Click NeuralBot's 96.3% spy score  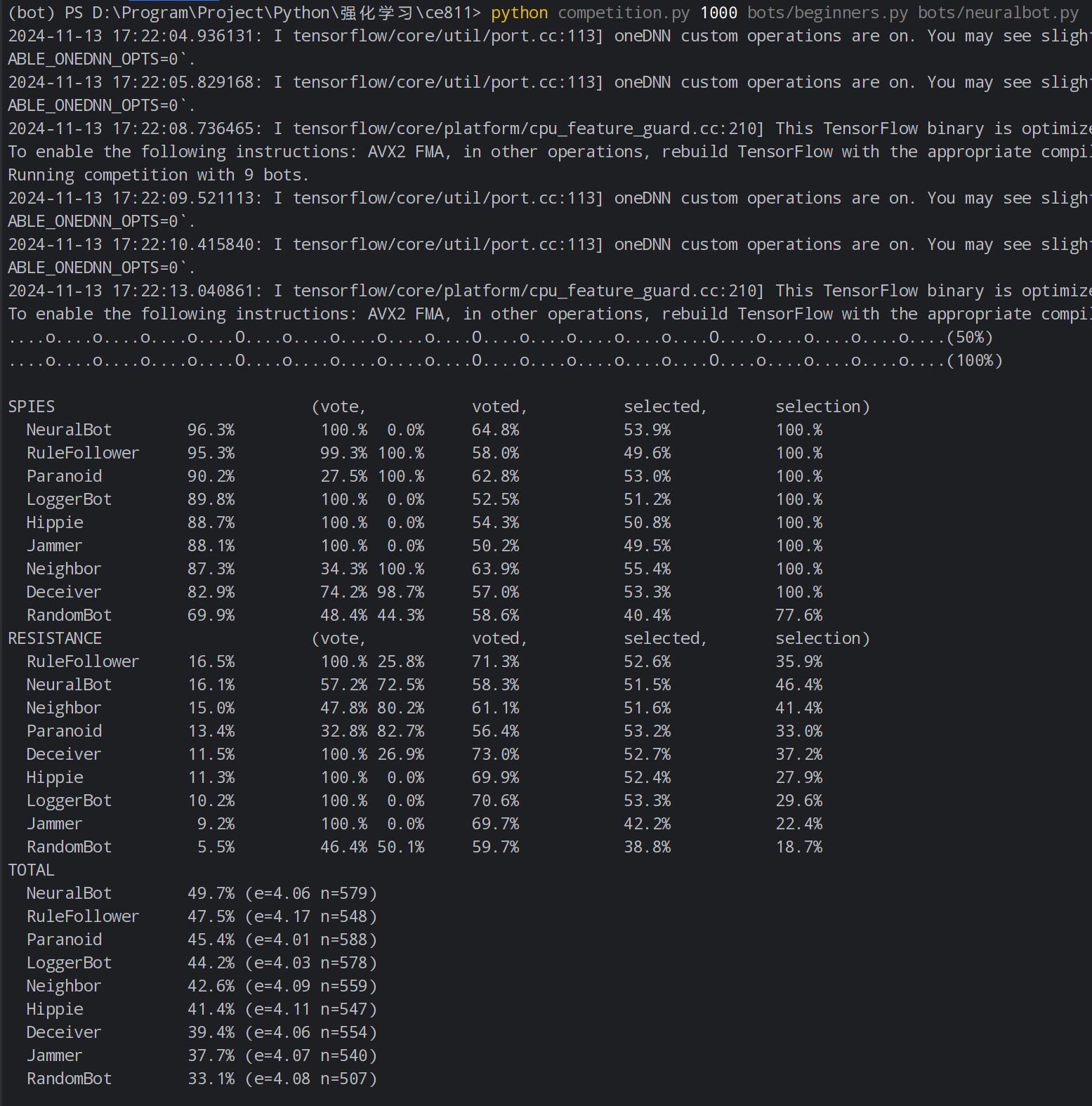pyautogui.click(x=211, y=430)
